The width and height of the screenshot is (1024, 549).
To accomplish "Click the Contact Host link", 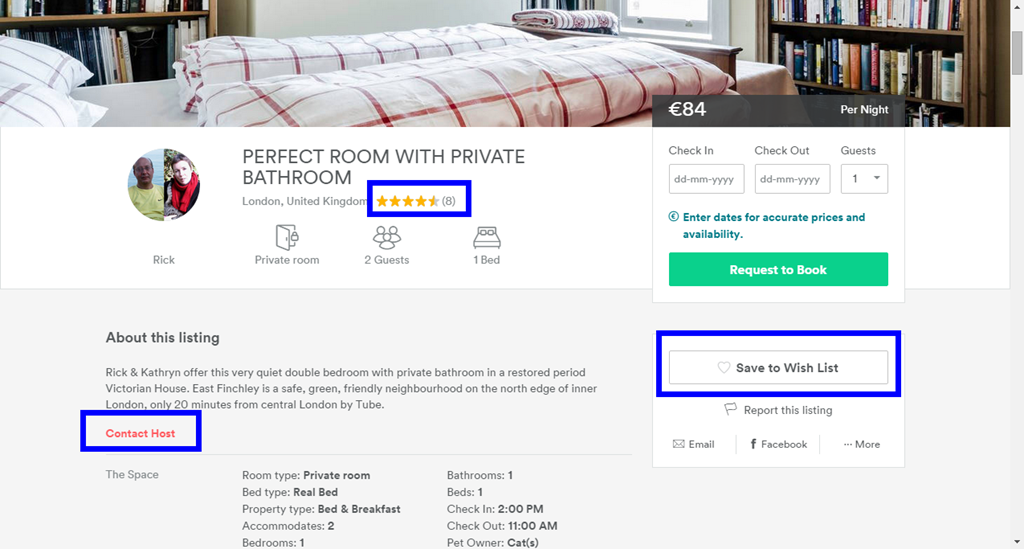I will [x=140, y=434].
